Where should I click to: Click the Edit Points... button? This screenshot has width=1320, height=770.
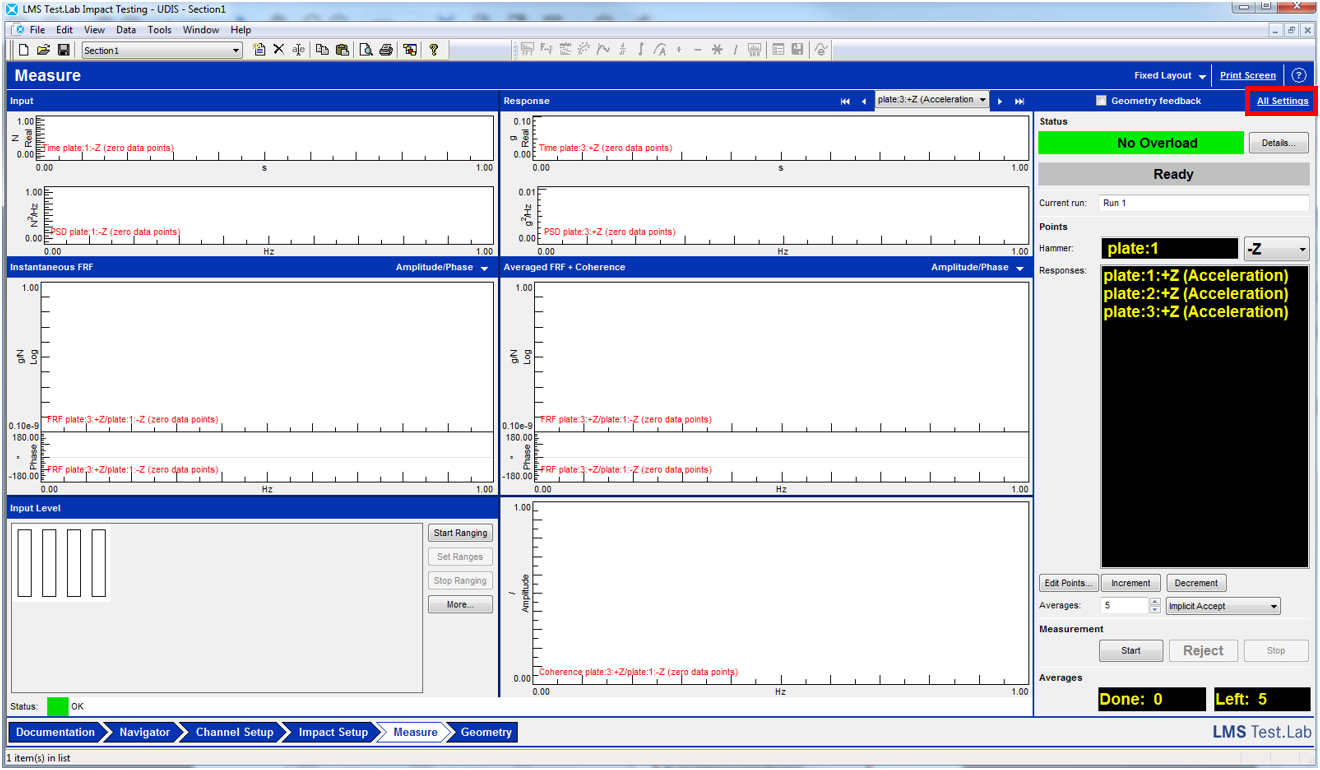click(1069, 583)
